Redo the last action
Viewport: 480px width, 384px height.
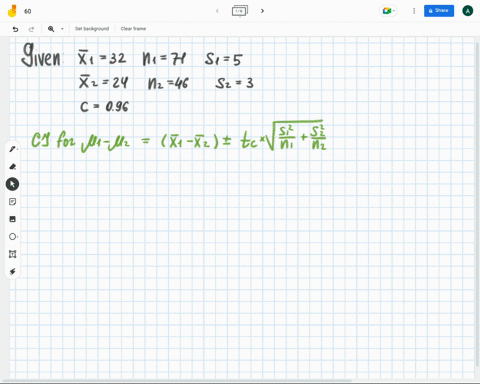(31, 29)
